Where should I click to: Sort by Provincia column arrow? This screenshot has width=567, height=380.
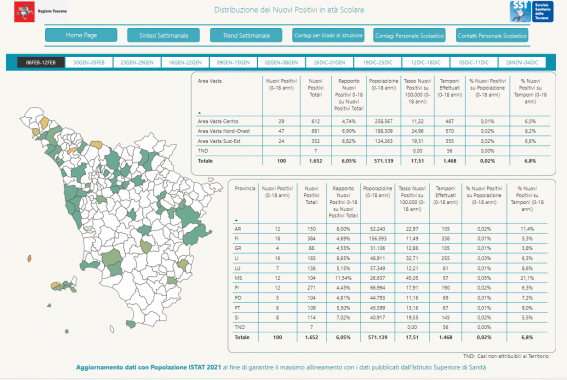pyautogui.click(x=236, y=220)
